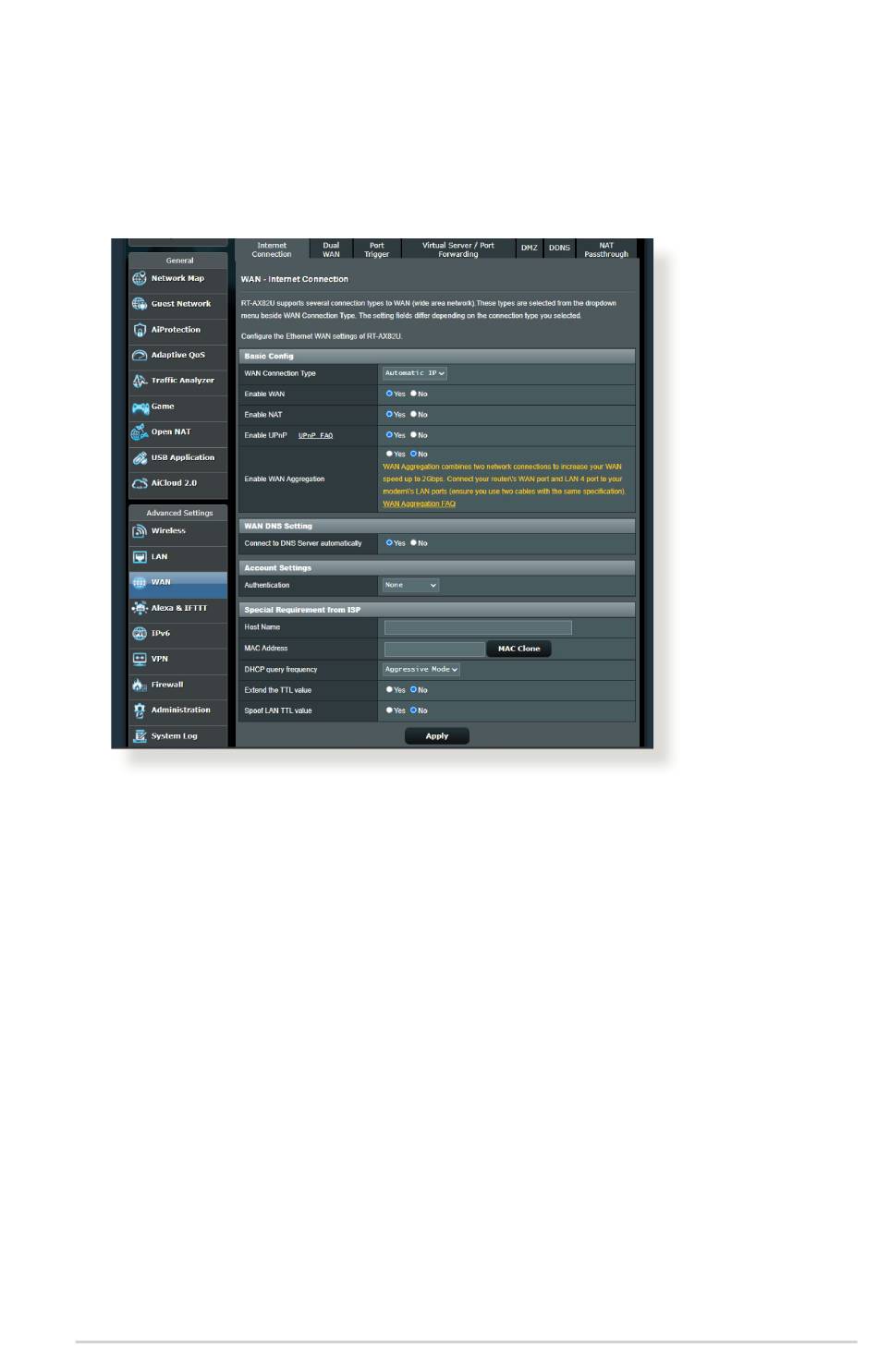Image resolution: width=878 pixels, height=1372 pixels.
Task: Open the Adaptive QoS gauge icon
Action: click(x=140, y=355)
